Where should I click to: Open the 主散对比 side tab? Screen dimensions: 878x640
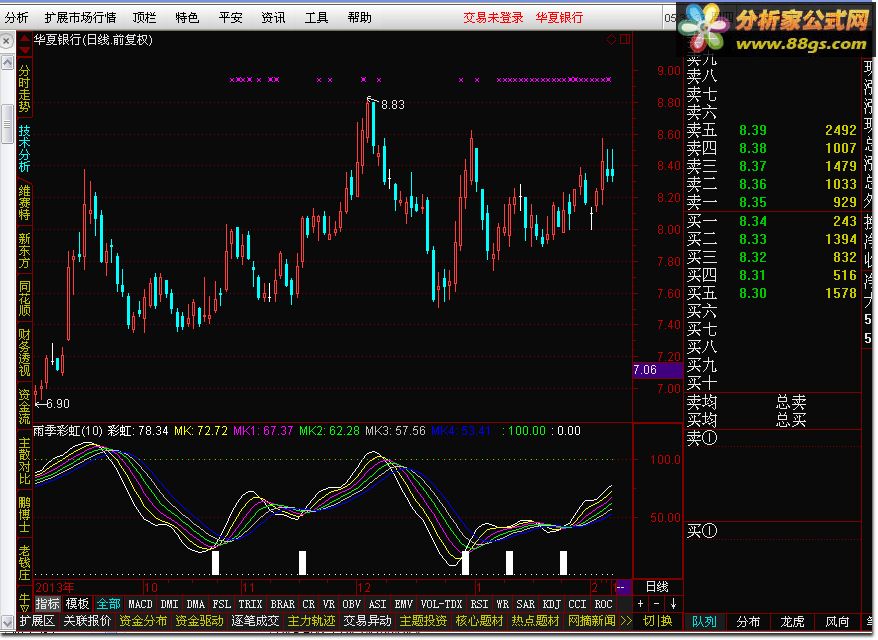(x=24, y=461)
